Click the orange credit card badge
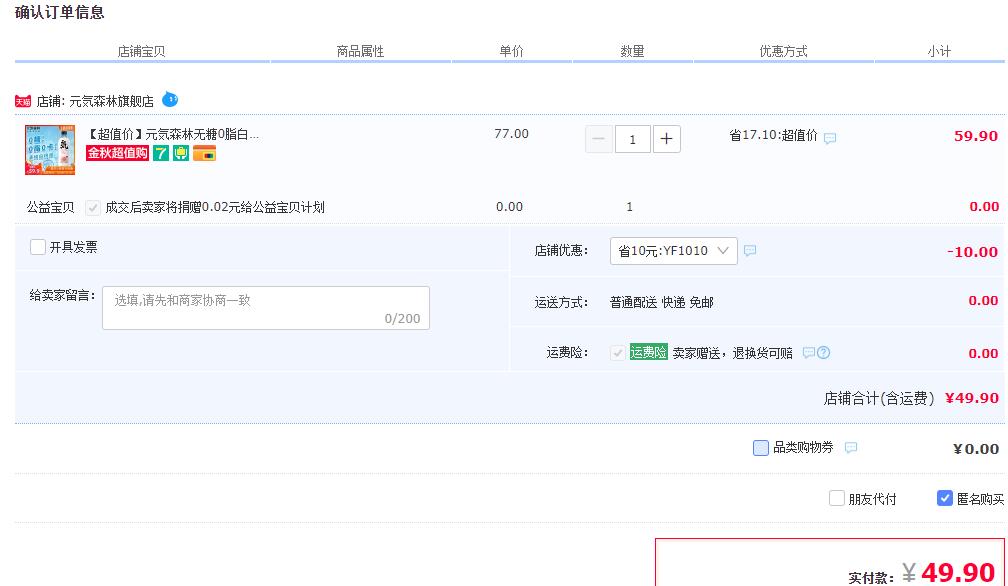The height and width of the screenshot is (586, 1008). coord(204,153)
